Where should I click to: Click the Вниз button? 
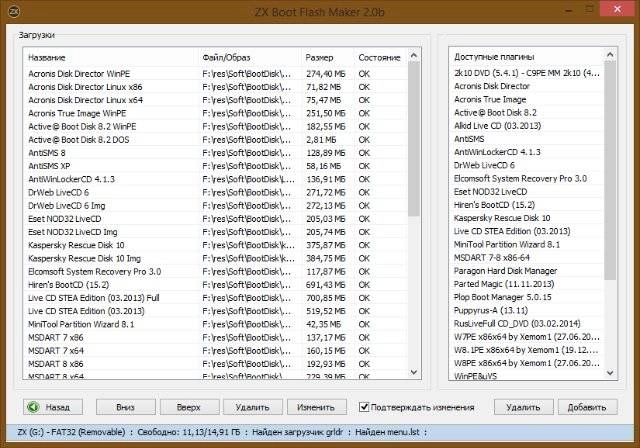(125, 407)
